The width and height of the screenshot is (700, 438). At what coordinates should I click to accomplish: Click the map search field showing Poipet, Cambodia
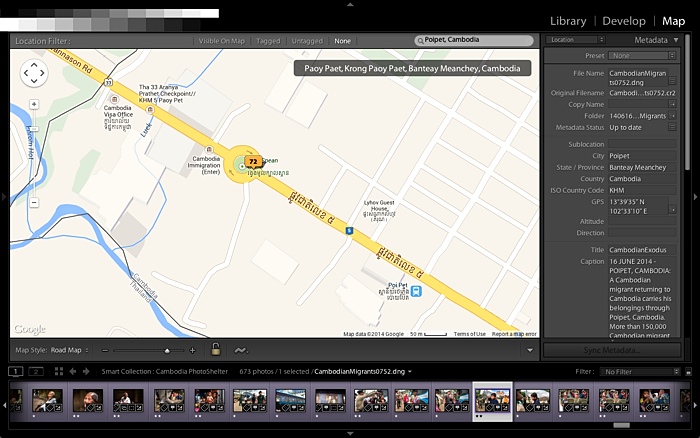[474, 40]
